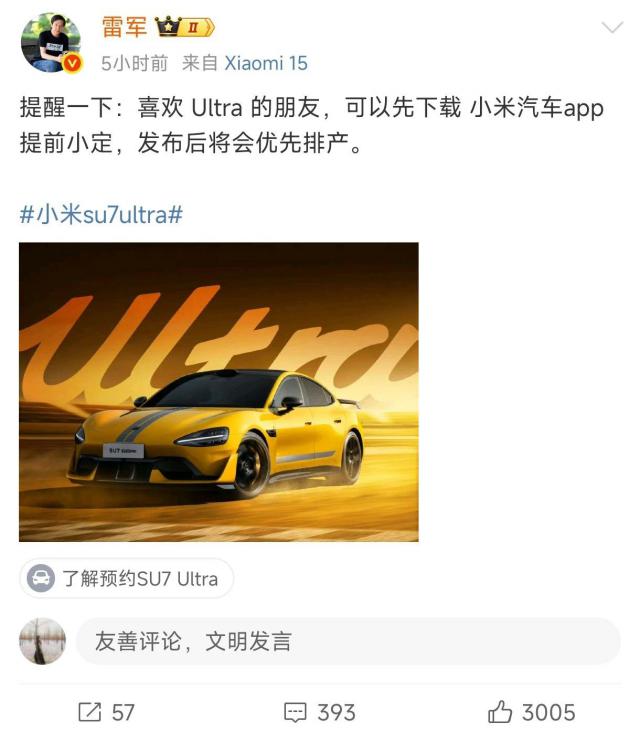Tap the 57 reposts count
This screenshot has height=733, width=640.
(123, 713)
